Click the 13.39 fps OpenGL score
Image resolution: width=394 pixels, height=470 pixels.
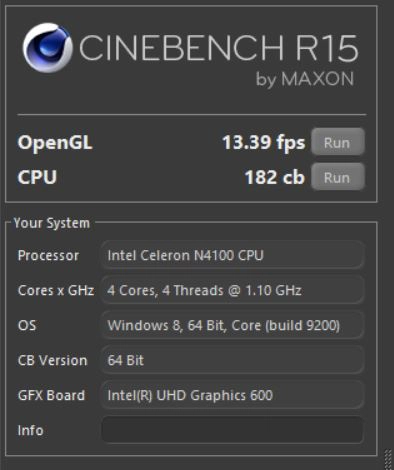coord(263,143)
